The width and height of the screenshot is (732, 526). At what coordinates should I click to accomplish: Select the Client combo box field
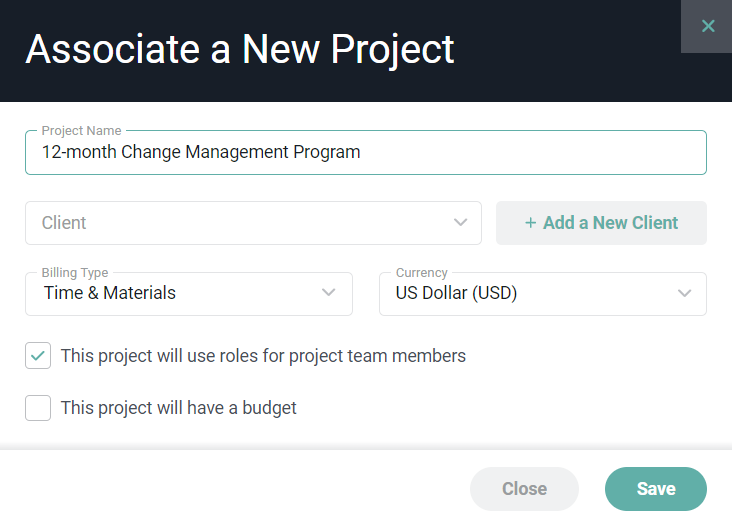(240, 223)
